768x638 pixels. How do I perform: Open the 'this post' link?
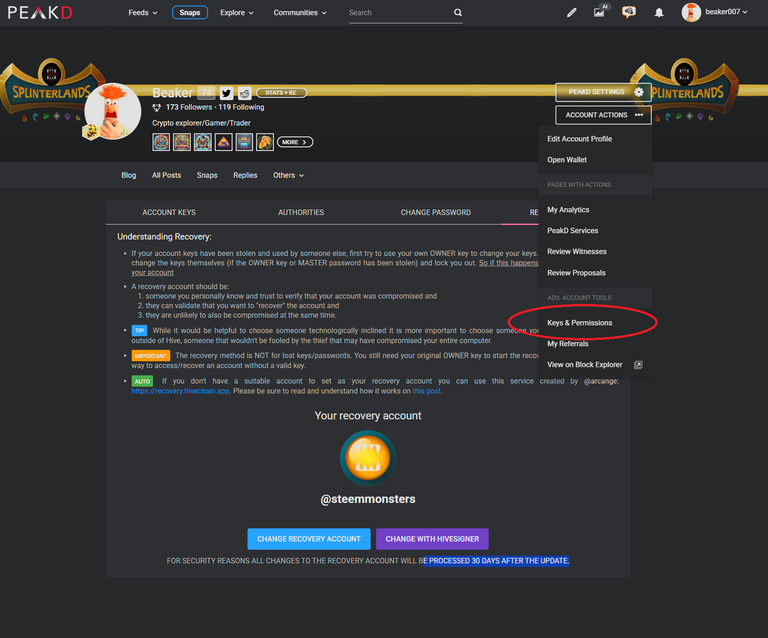tap(426, 391)
